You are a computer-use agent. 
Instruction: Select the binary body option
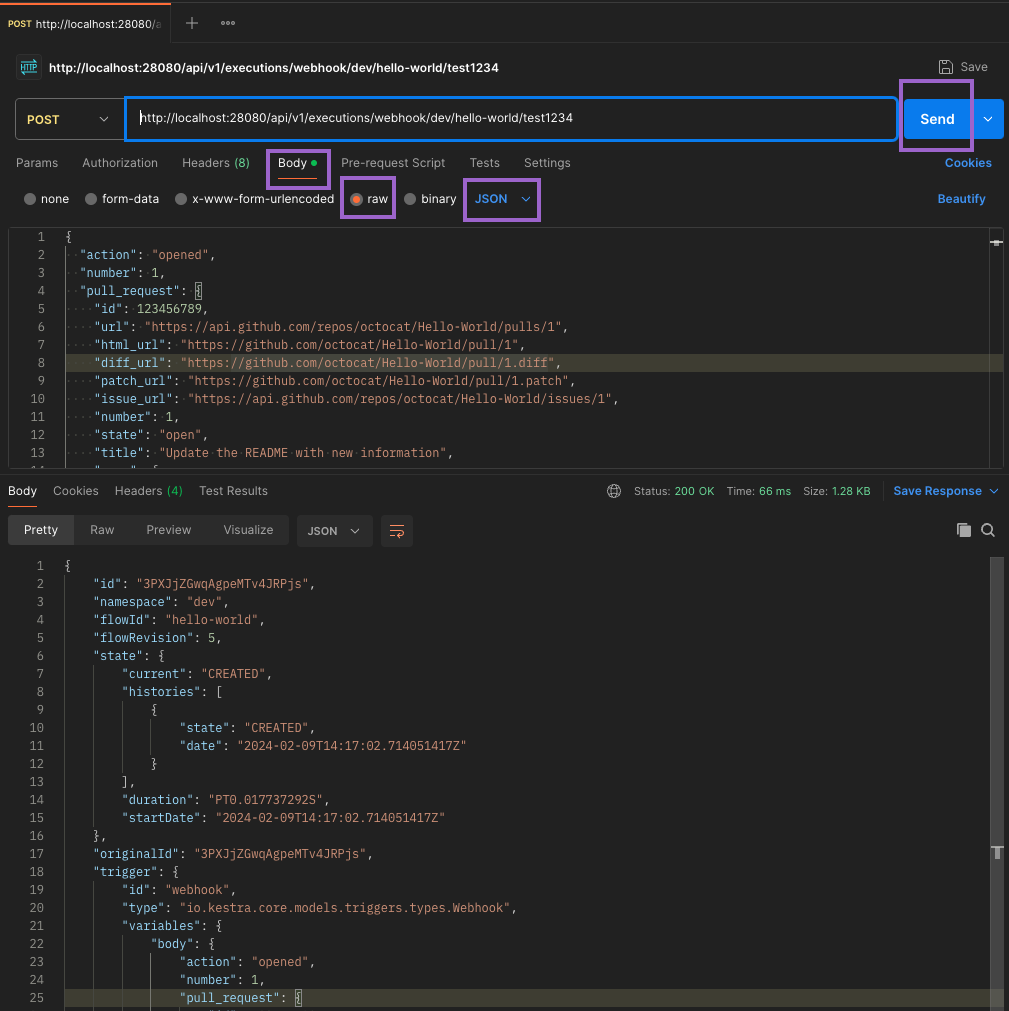coord(430,199)
